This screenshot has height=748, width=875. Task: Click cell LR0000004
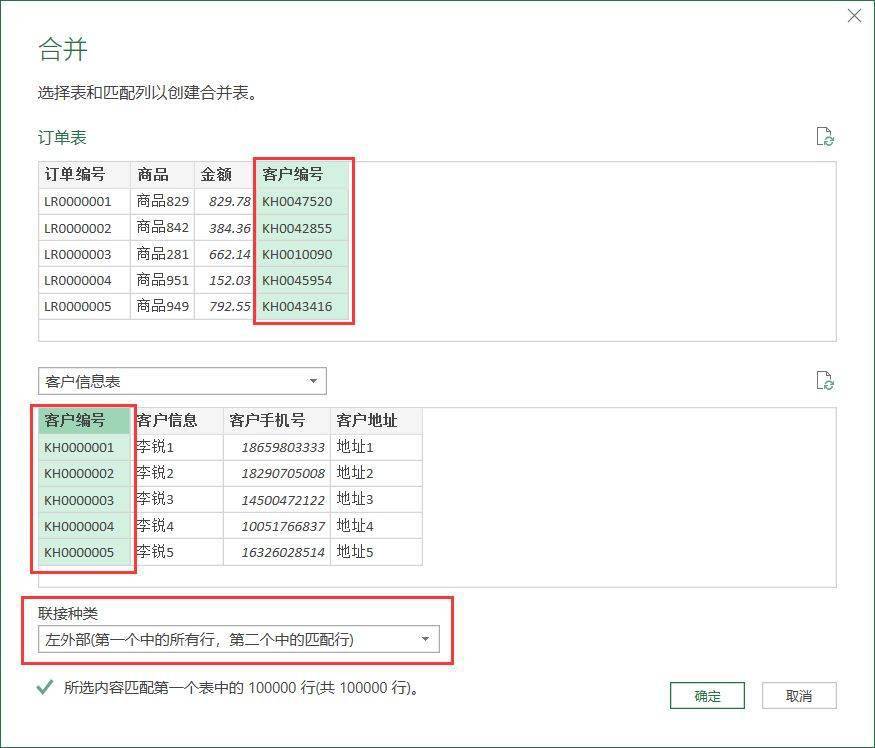[x=84, y=280]
